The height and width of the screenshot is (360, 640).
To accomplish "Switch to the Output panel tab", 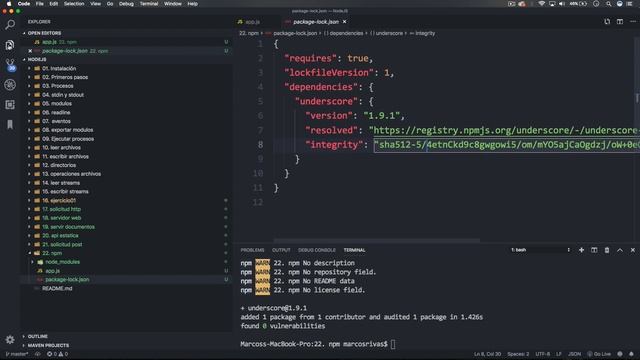I will (281, 250).
